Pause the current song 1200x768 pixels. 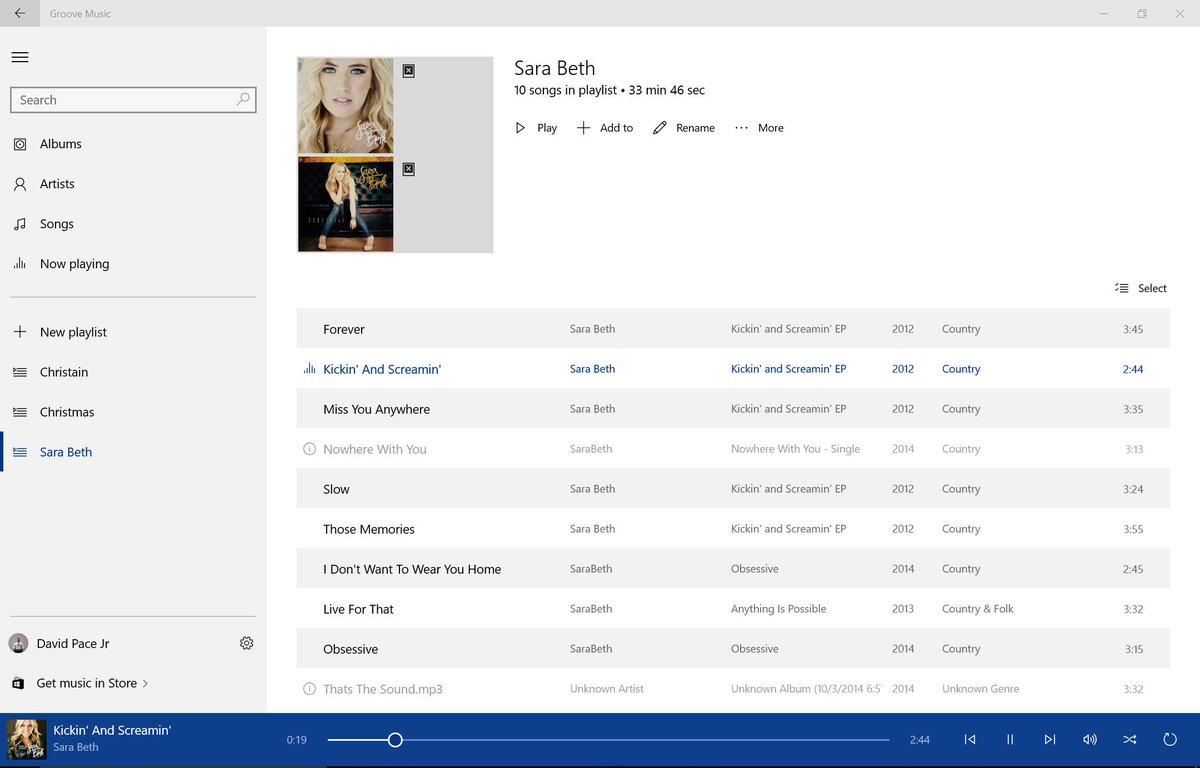pos(1009,740)
